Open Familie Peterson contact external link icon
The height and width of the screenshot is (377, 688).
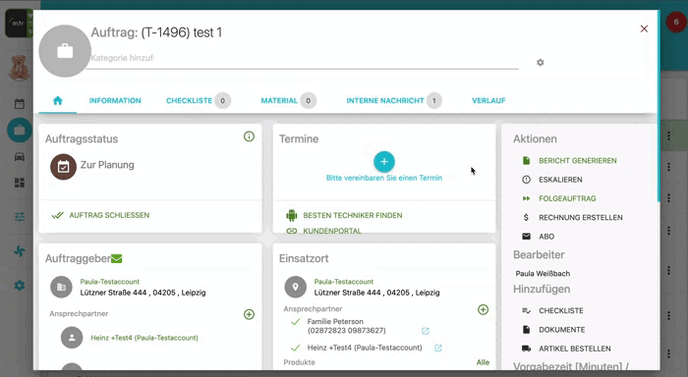click(425, 331)
